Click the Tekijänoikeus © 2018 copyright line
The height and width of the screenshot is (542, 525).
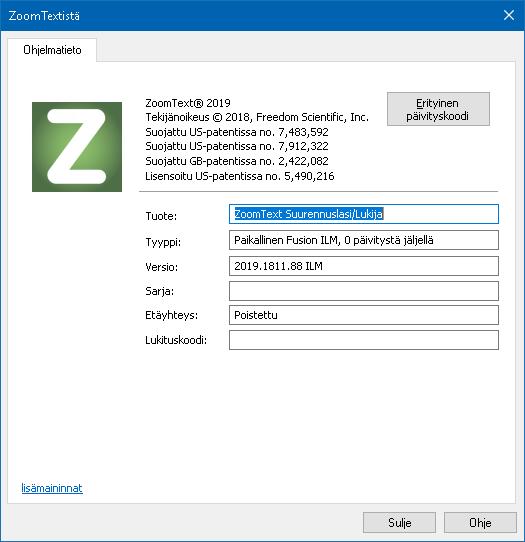click(257, 118)
